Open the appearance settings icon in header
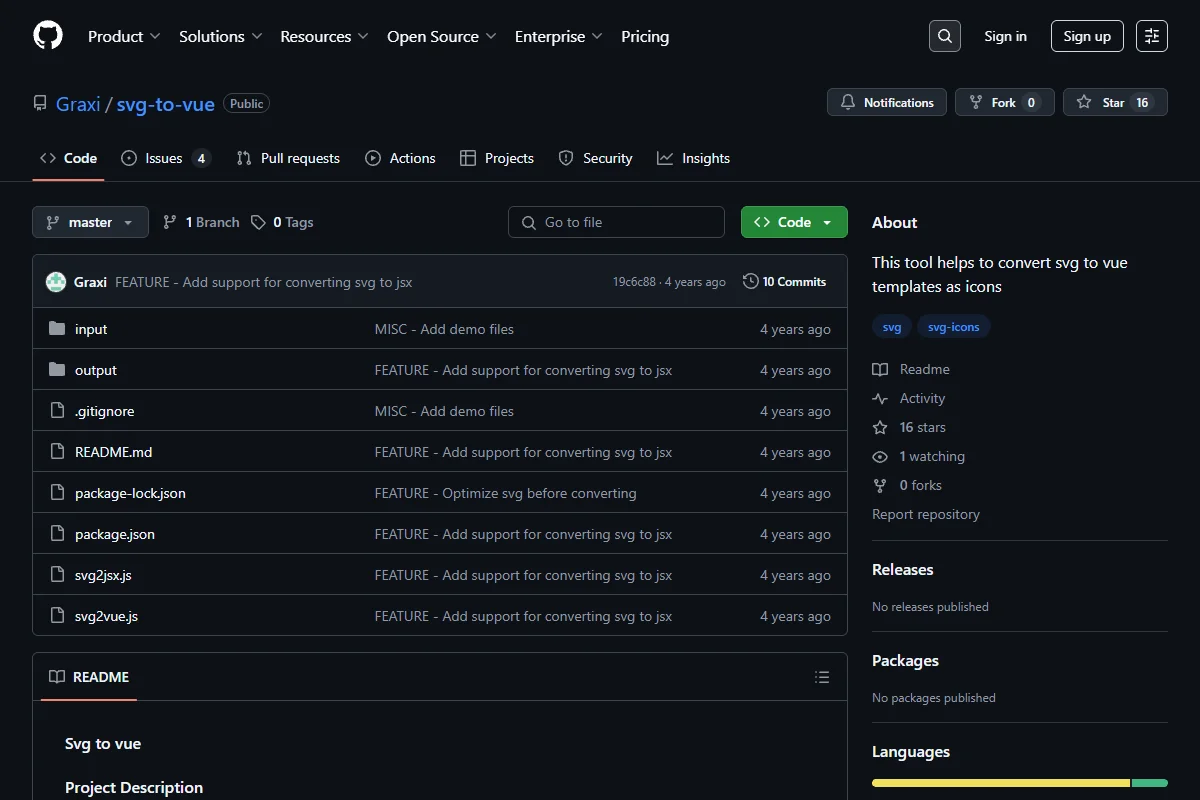The image size is (1200, 800). click(x=1152, y=36)
